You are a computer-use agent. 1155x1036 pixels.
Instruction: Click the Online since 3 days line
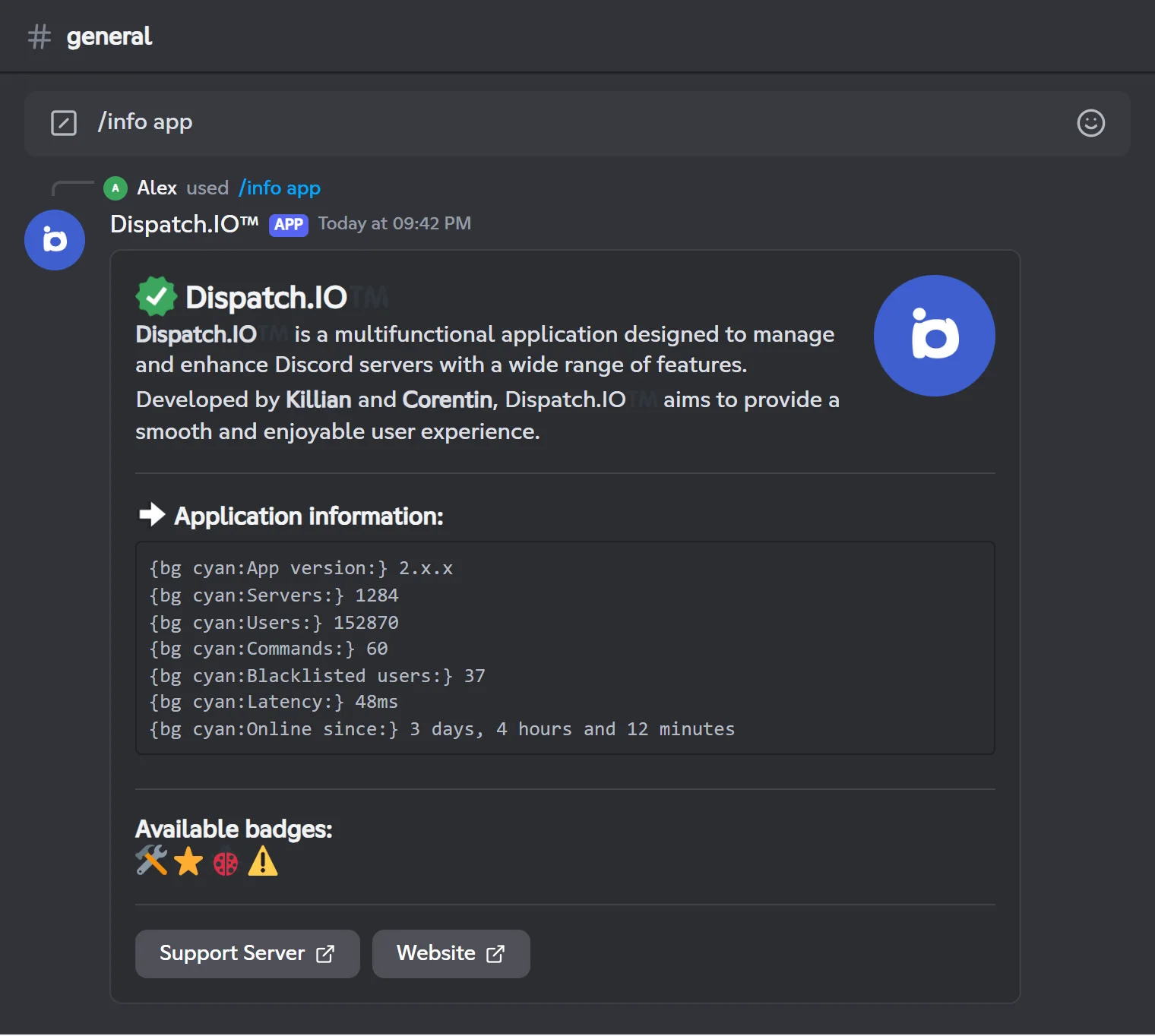tap(442, 730)
